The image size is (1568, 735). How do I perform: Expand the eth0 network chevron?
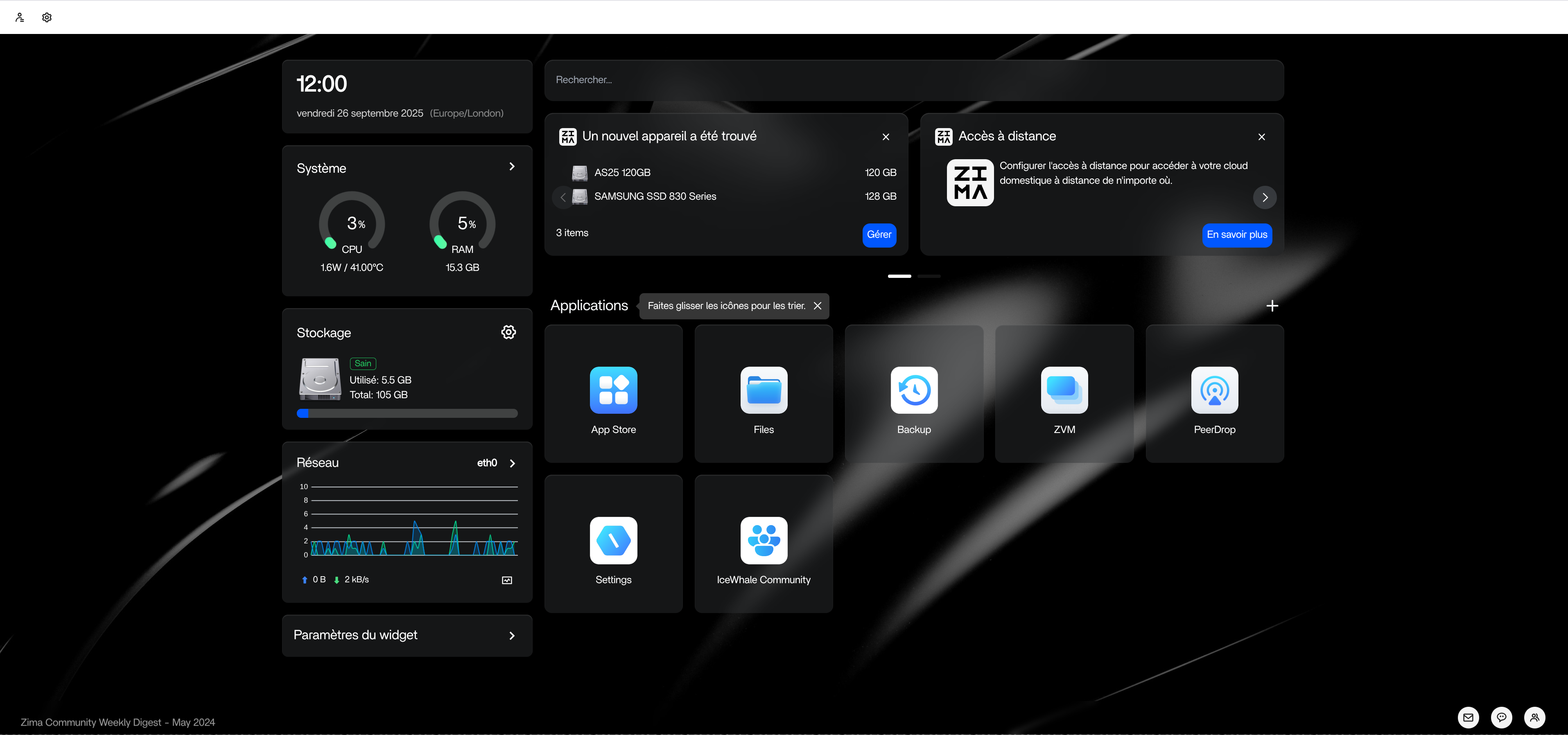click(x=512, y=464)
